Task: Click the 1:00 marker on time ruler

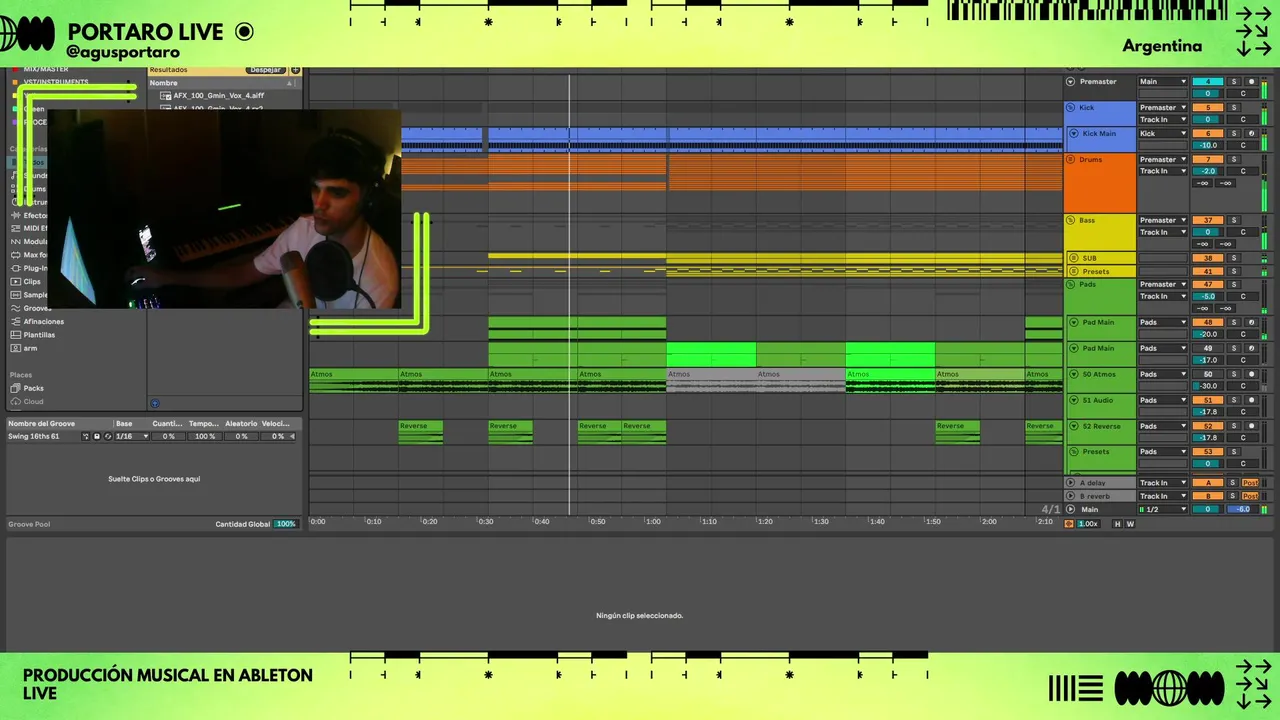Action: [x=653, y=522]
